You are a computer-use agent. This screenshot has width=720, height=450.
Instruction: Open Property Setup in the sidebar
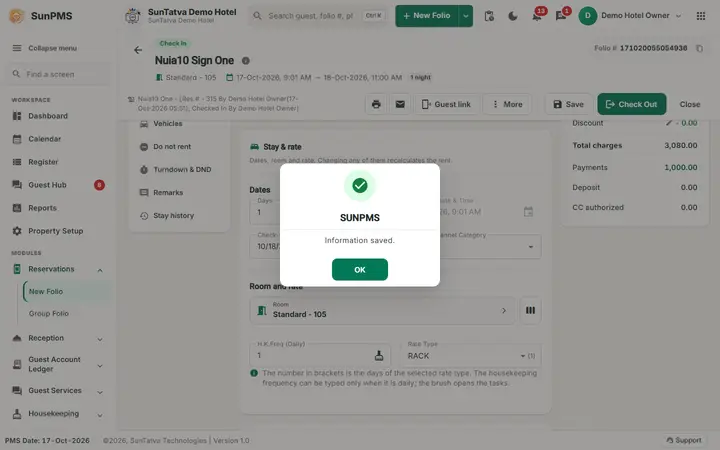57,231
